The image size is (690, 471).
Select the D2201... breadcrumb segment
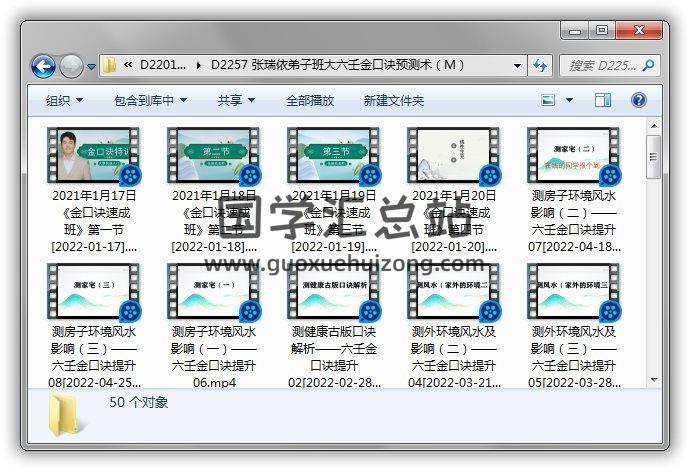[163, 65]
